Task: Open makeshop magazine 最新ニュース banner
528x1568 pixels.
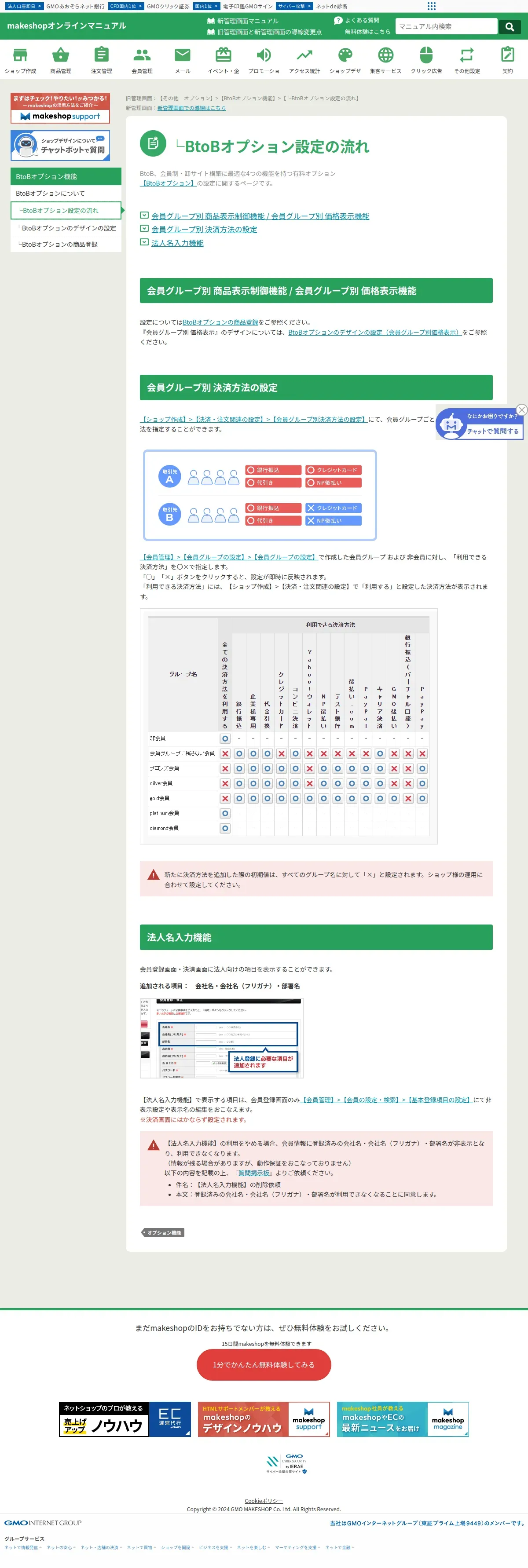Action: [403, 1419]
